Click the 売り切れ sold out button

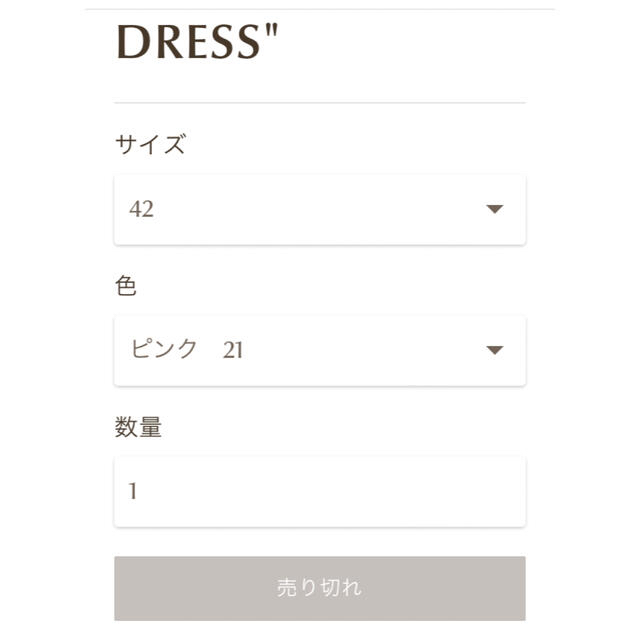coord(320,588)
